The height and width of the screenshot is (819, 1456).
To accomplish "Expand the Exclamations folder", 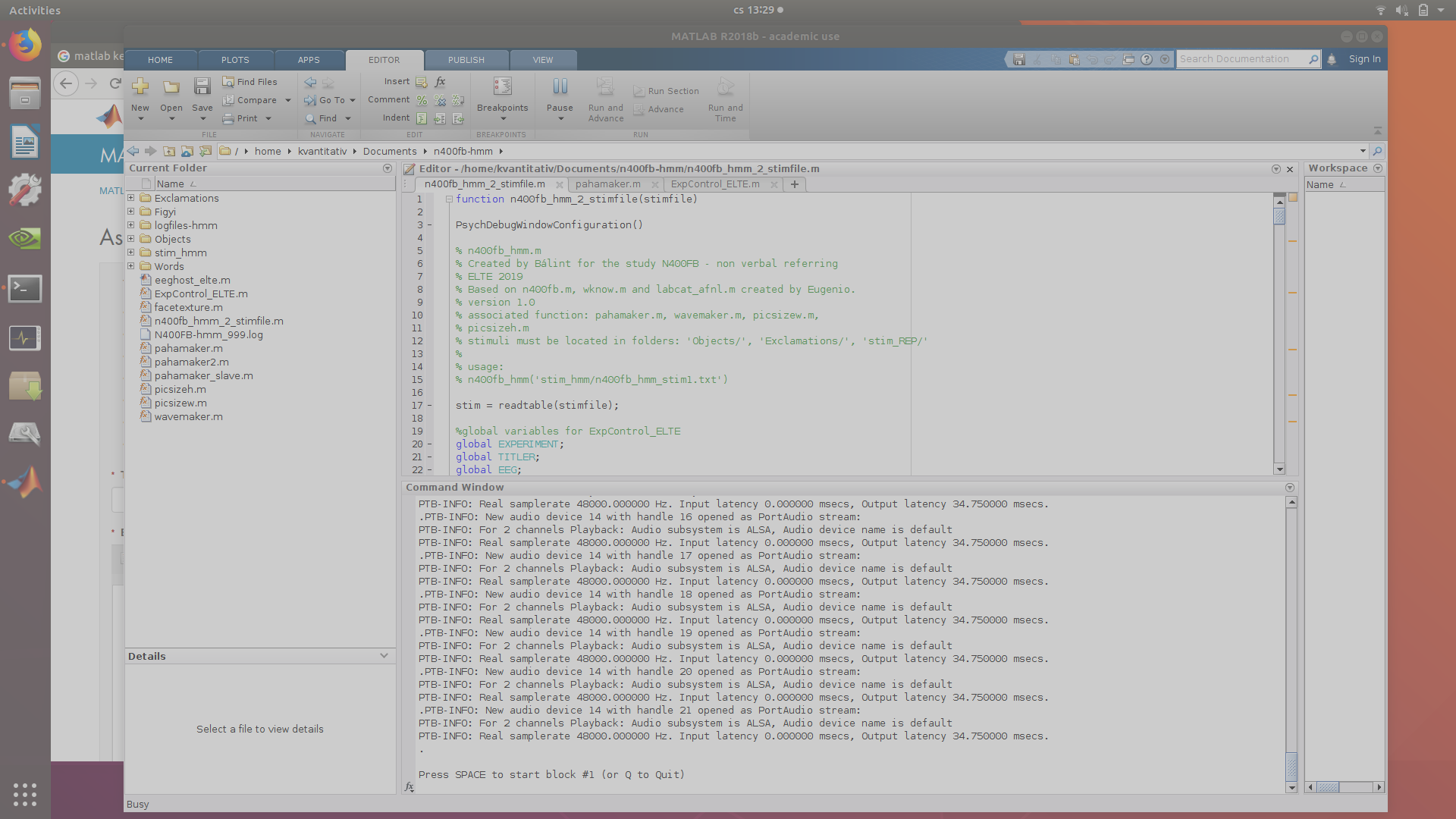I will click(x=131, y=198).
